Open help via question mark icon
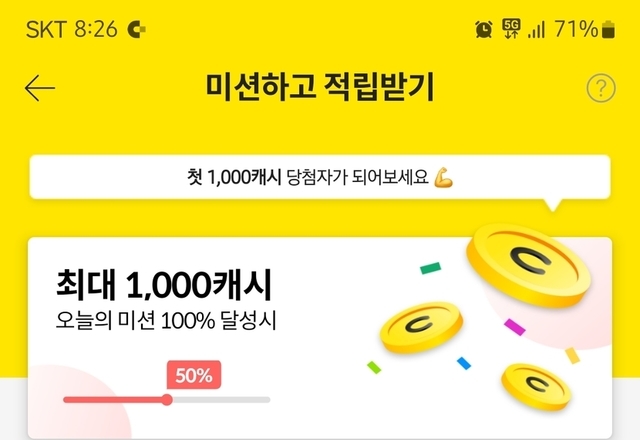 click(x=600, y=88)
